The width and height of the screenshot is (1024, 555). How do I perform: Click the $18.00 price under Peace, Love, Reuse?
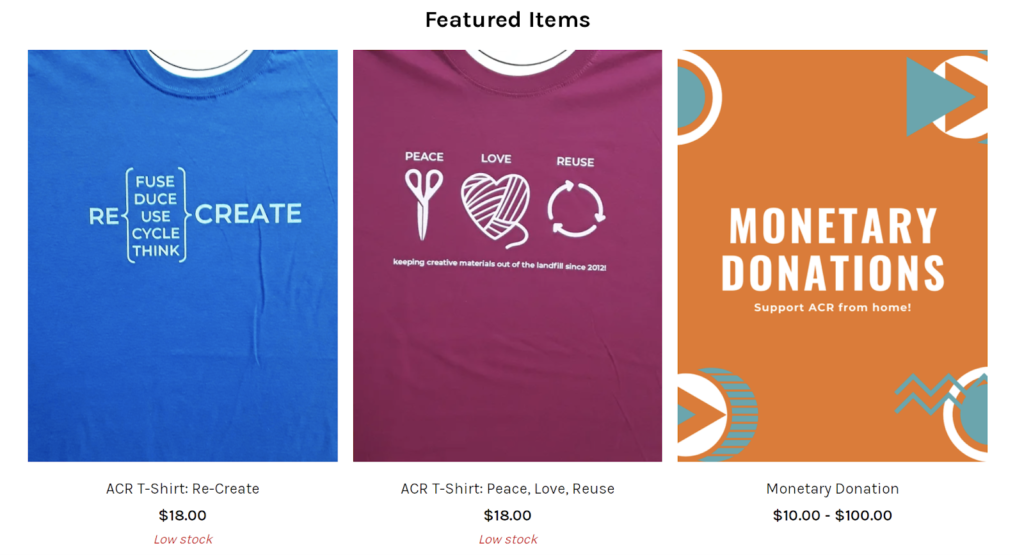click(x=507, y=515)
